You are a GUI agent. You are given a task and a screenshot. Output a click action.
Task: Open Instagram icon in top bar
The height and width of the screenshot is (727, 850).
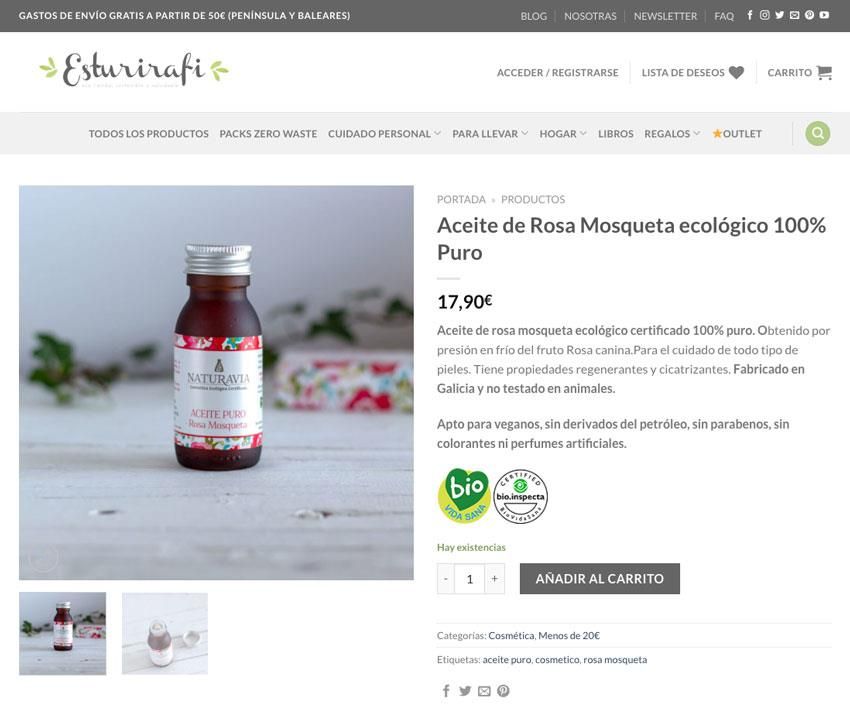(x=764, y=15)
